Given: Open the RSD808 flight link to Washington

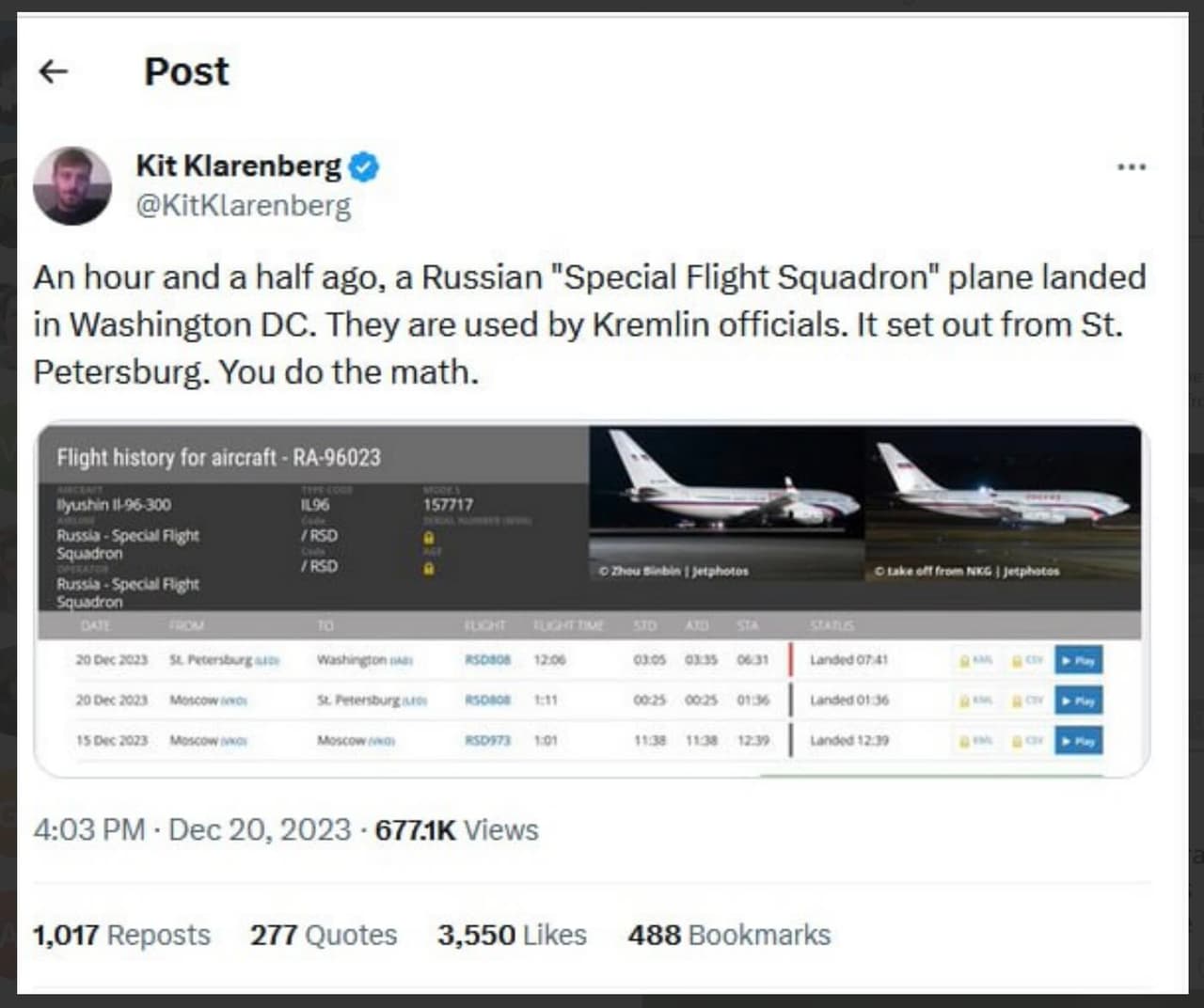Looking at the screenshot, I should [x=487, y=660].
